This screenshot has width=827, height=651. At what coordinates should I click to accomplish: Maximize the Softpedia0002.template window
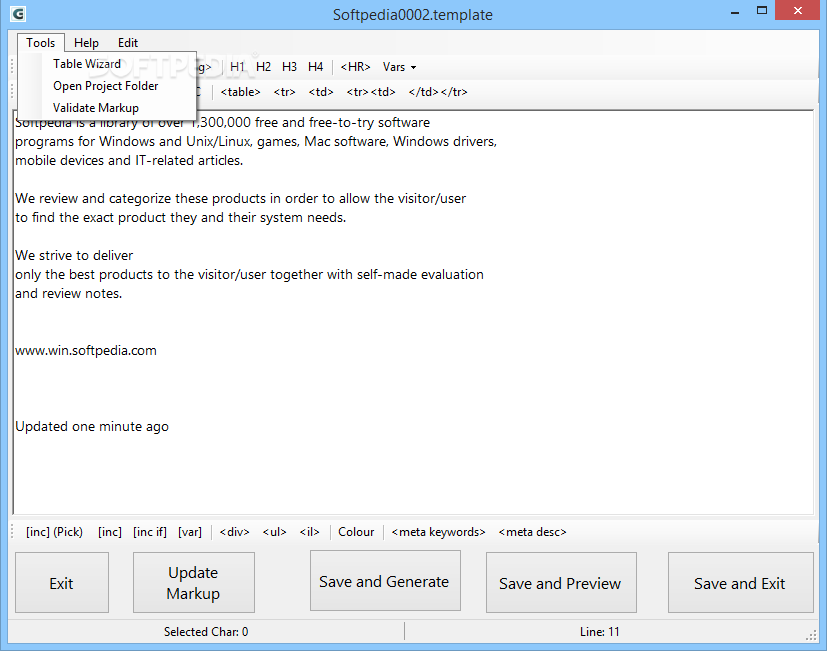point(762,11)
